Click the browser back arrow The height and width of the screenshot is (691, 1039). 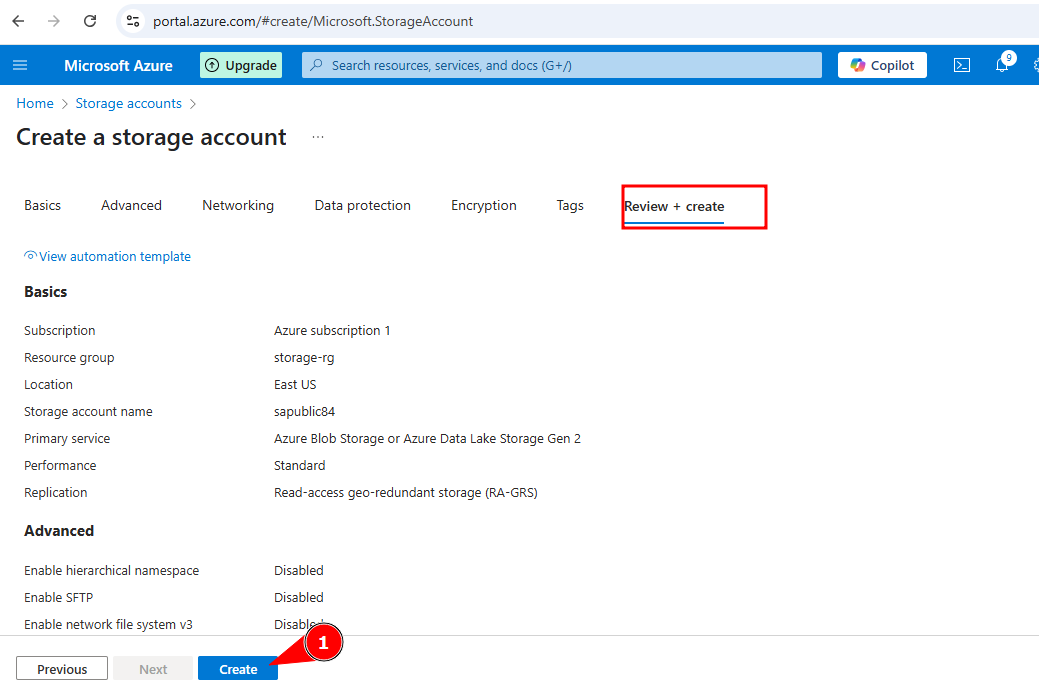tap(19, 21)
